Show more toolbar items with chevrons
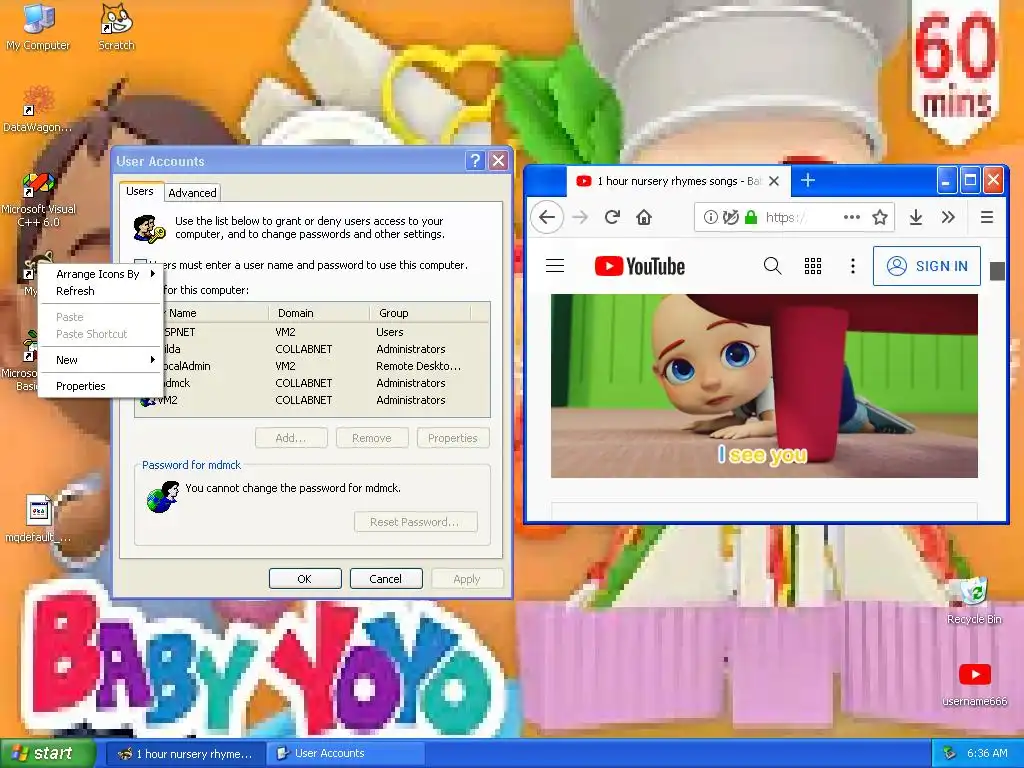Screen dimensions: 1024x768 tap(948, 217)
